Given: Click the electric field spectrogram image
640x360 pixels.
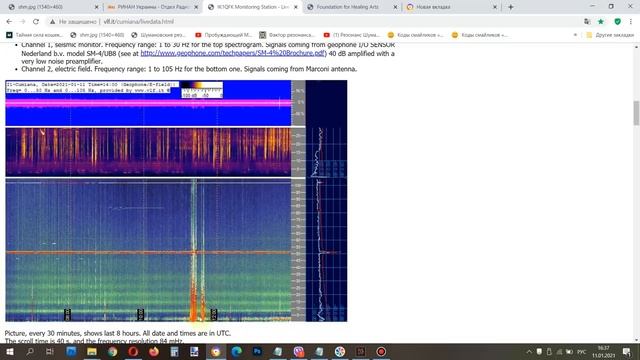Looking at the screenshot, I should pyautogui.click(x=148, y=250).
